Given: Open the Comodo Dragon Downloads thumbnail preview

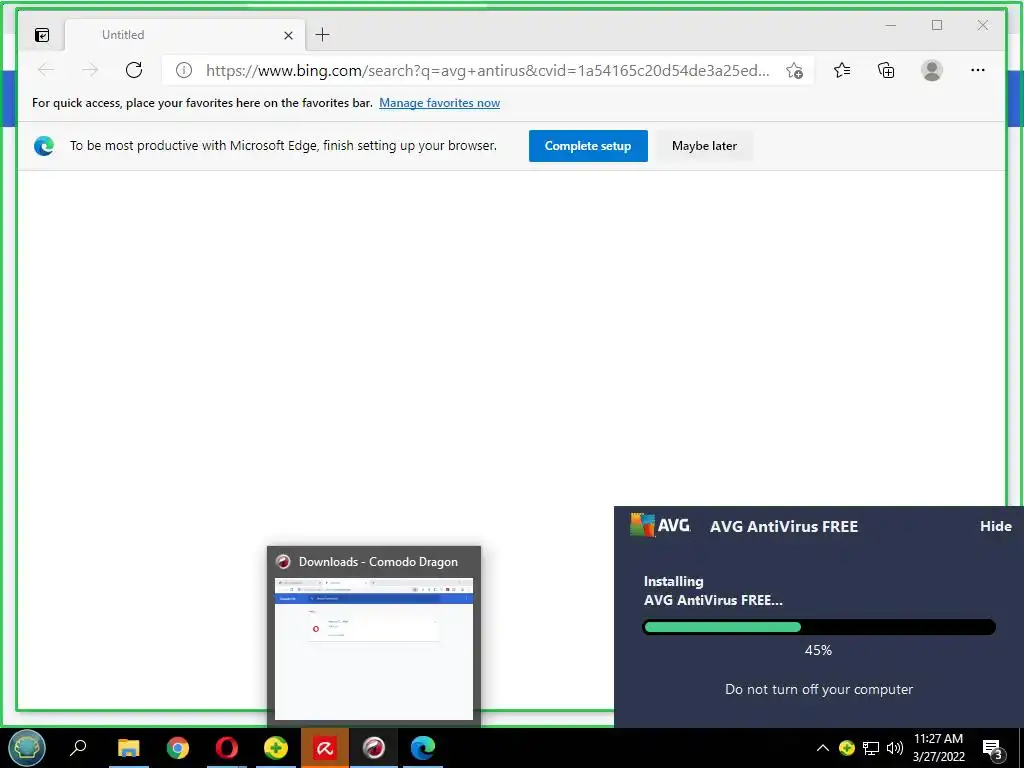Looking at the screenshot, I should pos(374,648).
